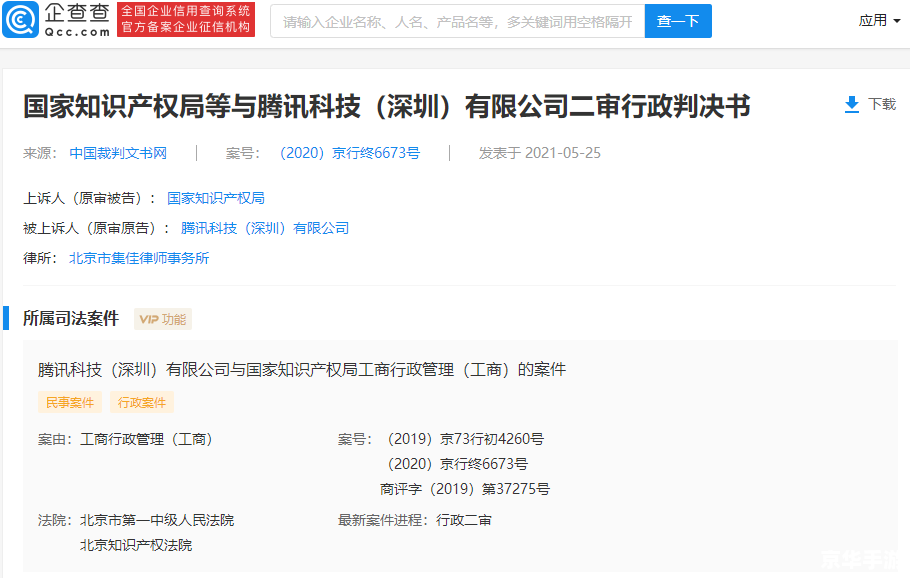
Task: Click the red 全国企业信用查询系统 banner
Action: click(x=186, y=19)
